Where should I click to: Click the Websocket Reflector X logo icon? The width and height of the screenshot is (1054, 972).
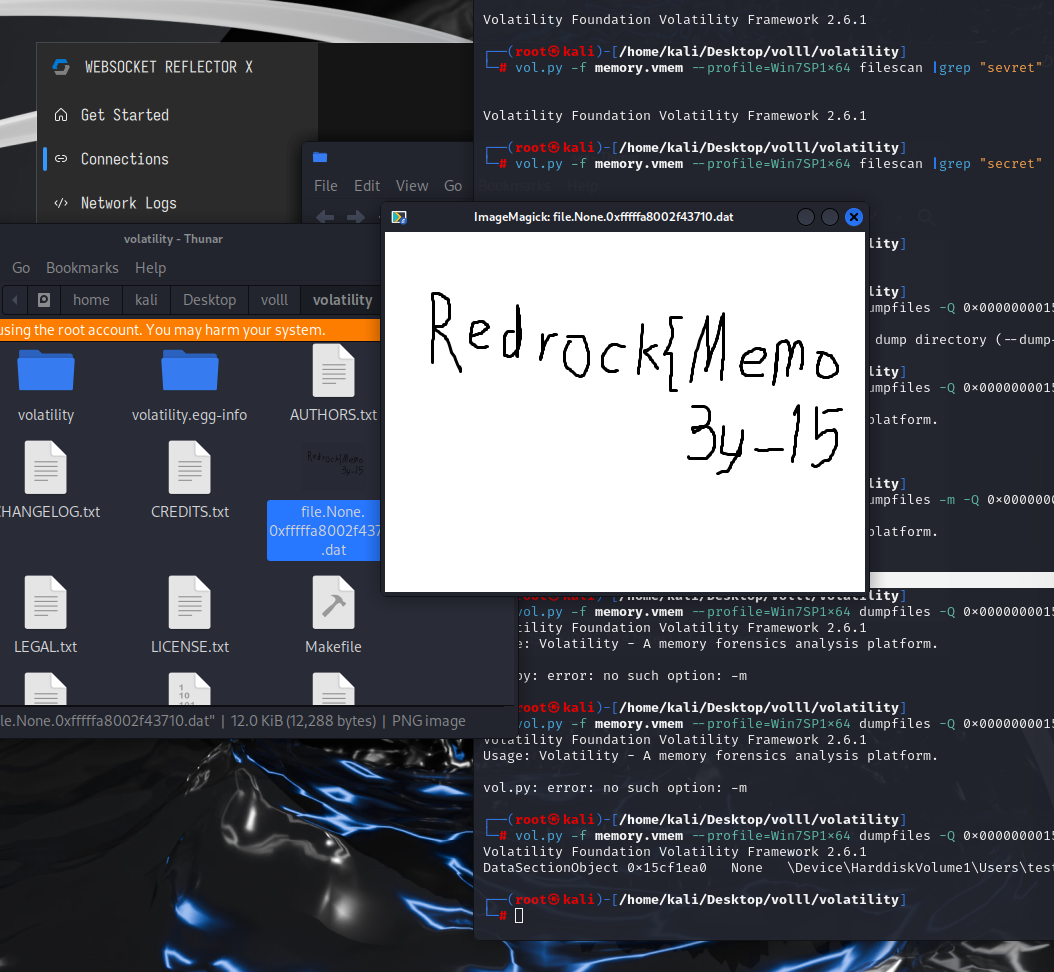point(62,67)
